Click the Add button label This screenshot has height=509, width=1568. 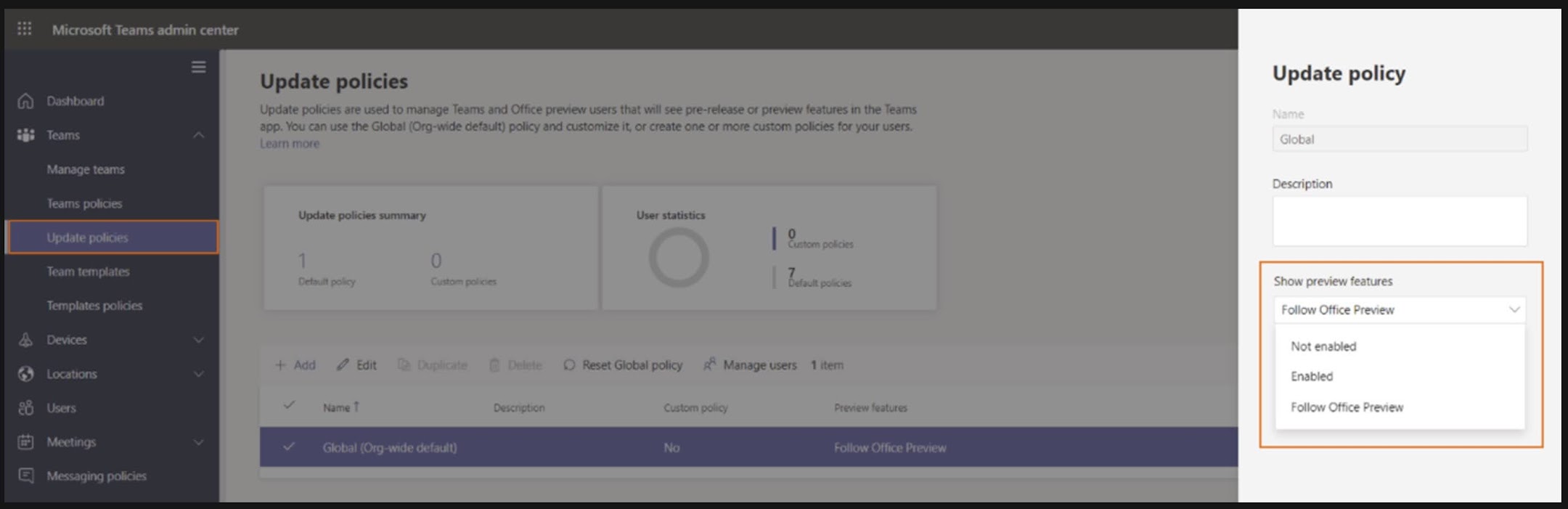pyautogui.click(x=304, y=365)
